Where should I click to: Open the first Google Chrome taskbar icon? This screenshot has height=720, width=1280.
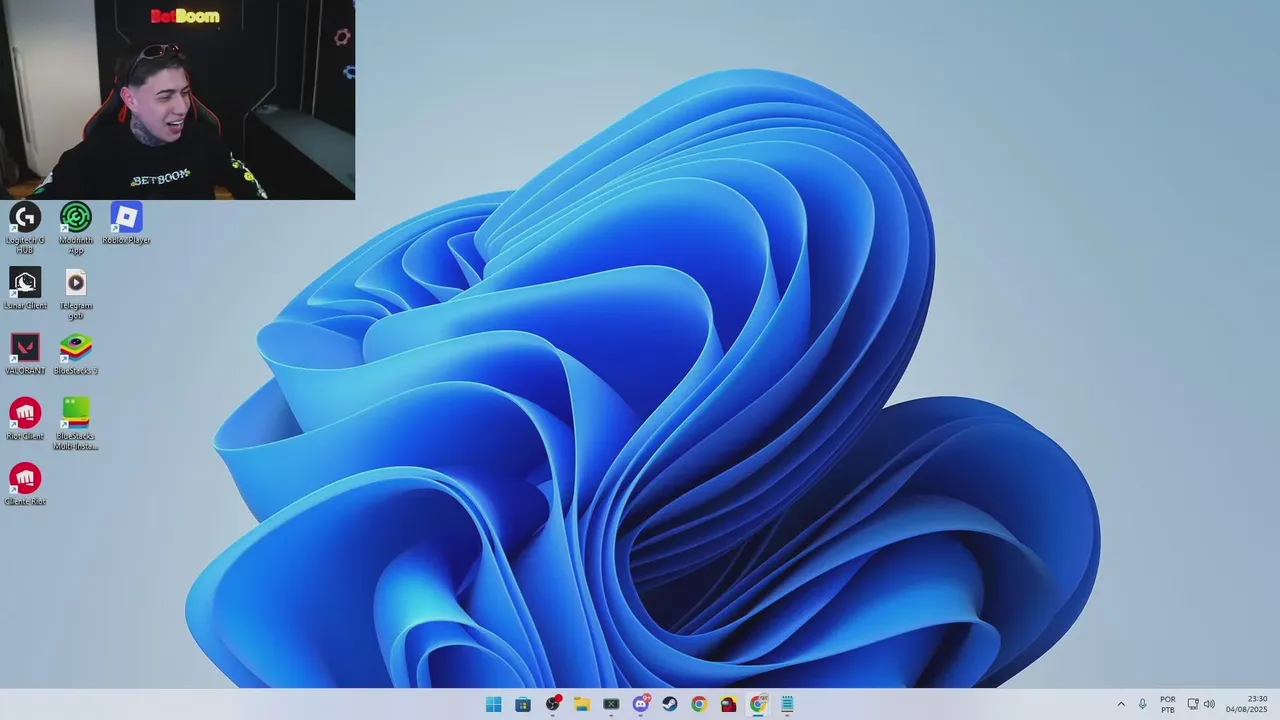pos(699,704)
